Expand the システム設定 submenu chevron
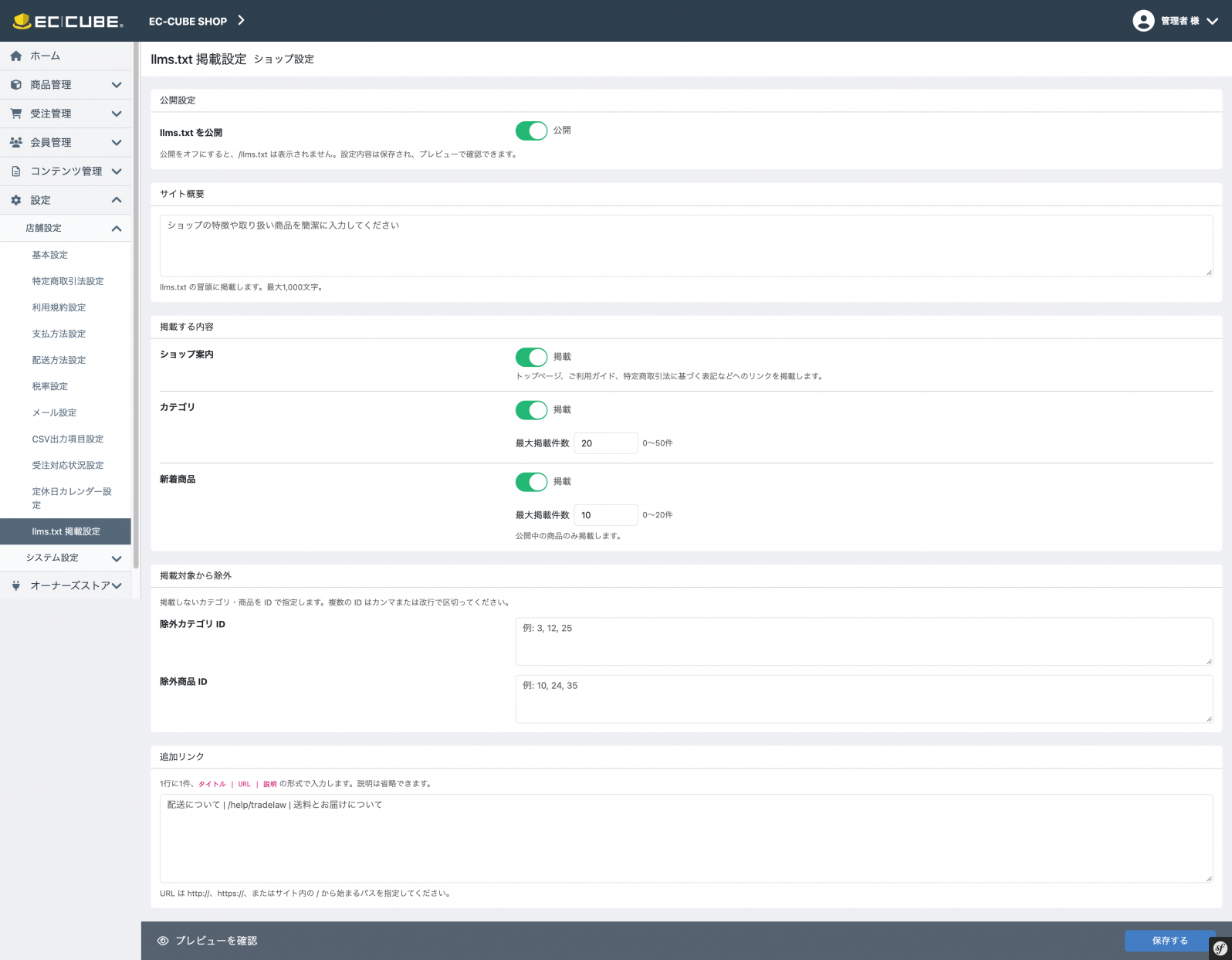This screenshot has width=1232, height=960. 117,558
